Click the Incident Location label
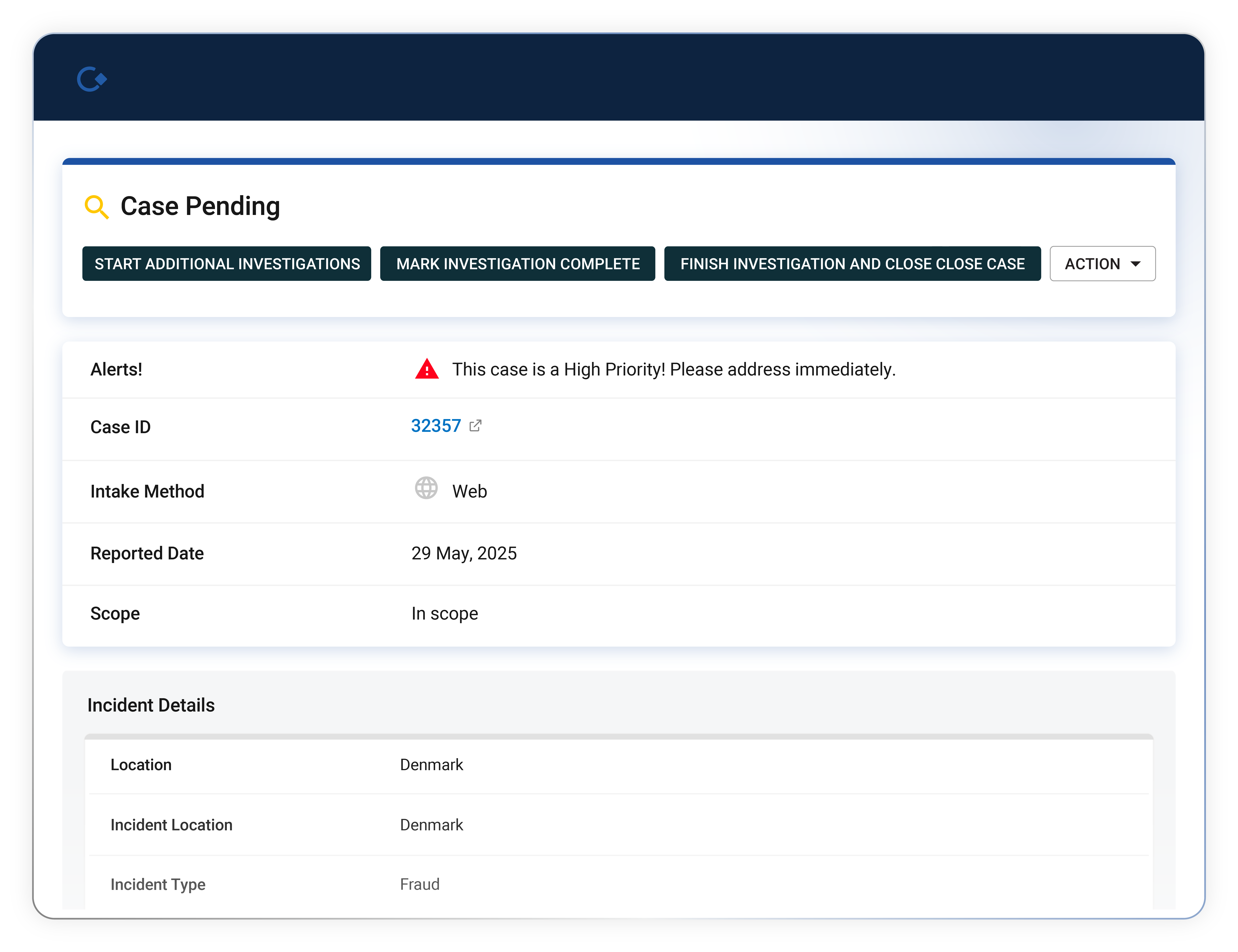Viewport: 1238px width, 952px height. (x=172, y=825)
